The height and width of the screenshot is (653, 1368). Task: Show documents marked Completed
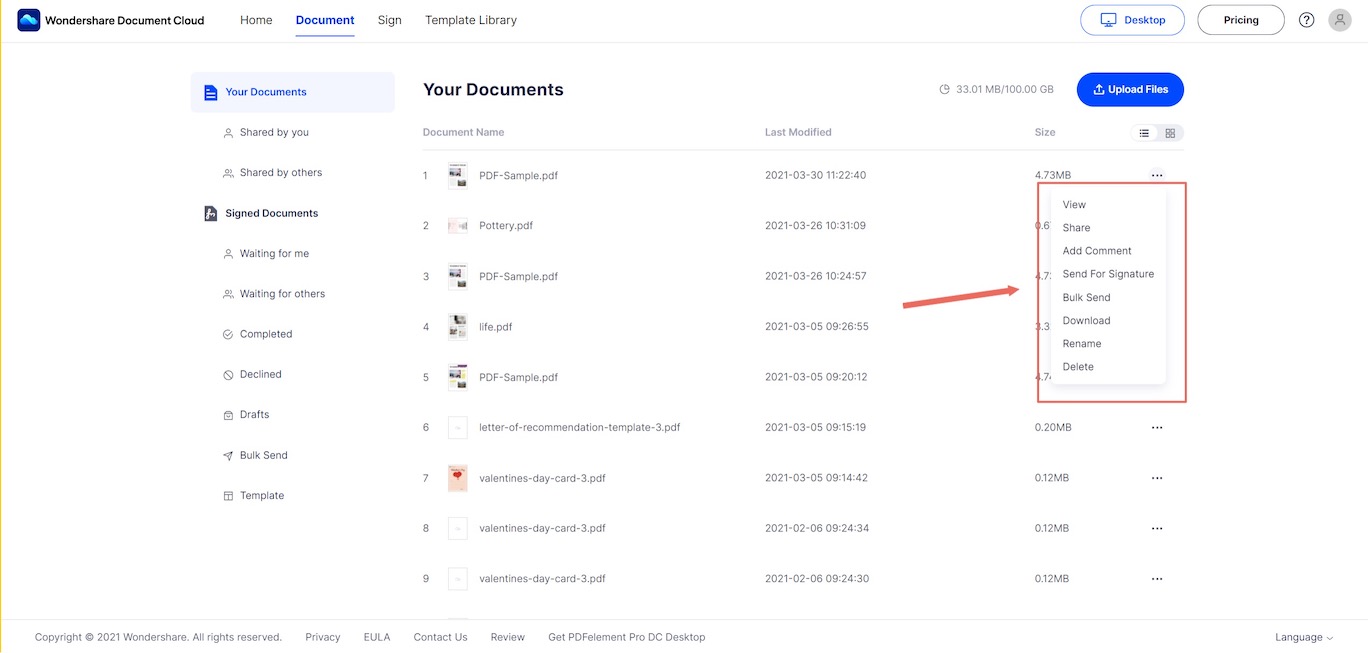(265, 334)
